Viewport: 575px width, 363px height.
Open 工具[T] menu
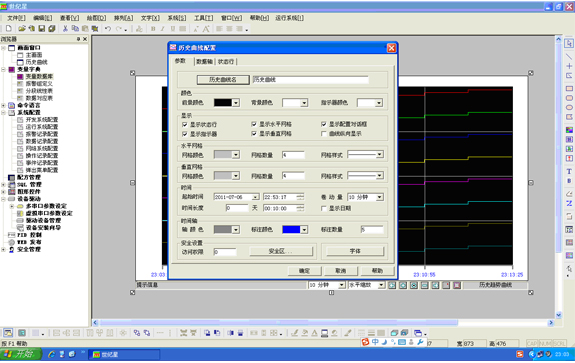point(204,18)
